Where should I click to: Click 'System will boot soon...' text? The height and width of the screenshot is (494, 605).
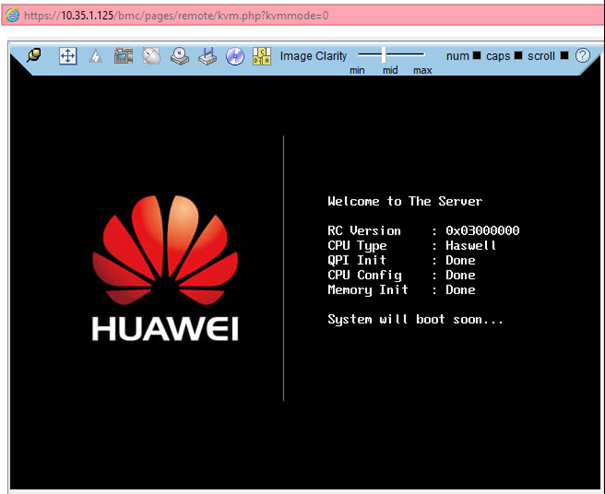point(415,320)
